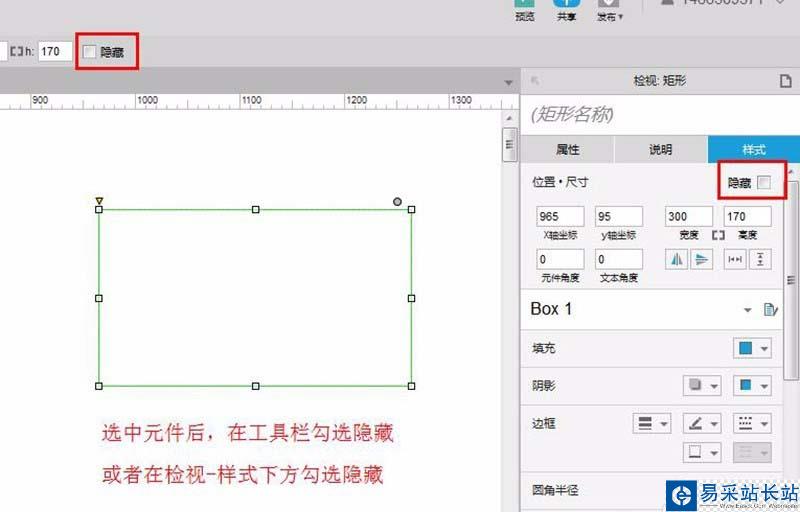Click the 填充 fill color swatch
Screen dimensions: 800x512
[746, 348]
